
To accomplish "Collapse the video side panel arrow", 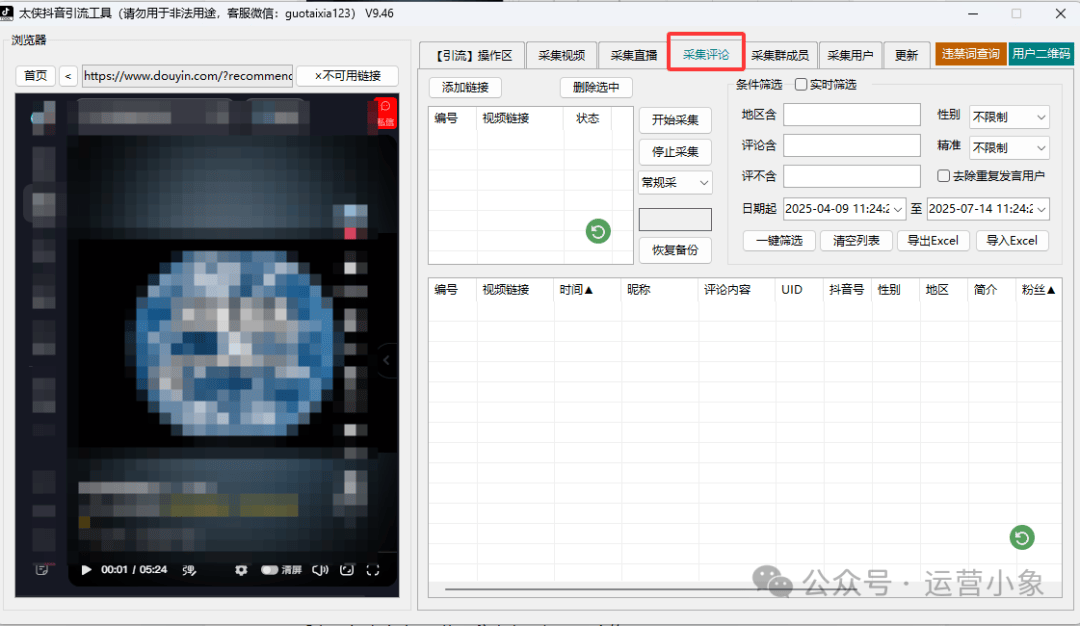I will pyautogui.click(x=387, y=359).
